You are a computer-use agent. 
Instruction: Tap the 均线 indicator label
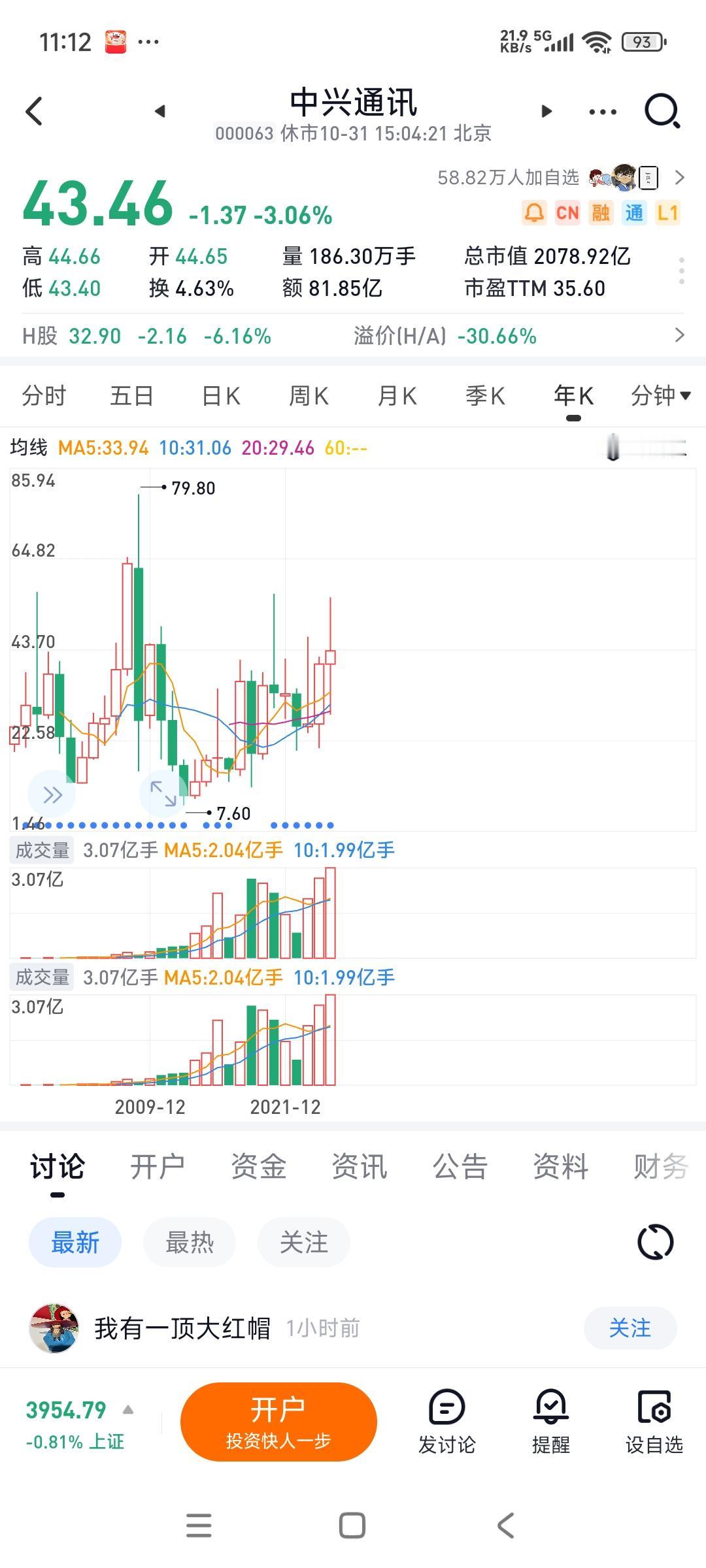pyautogui.click(x=29, y=448)
